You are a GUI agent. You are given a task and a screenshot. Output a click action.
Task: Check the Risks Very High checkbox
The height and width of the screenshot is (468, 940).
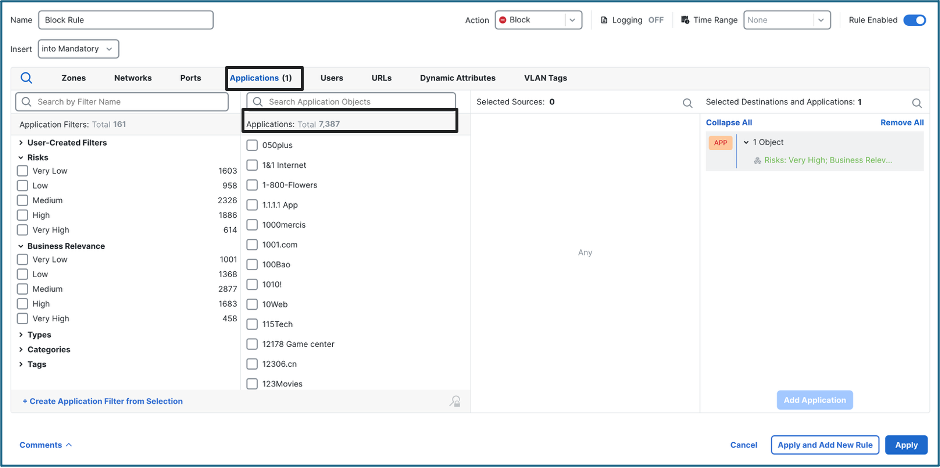click(22, 230)
